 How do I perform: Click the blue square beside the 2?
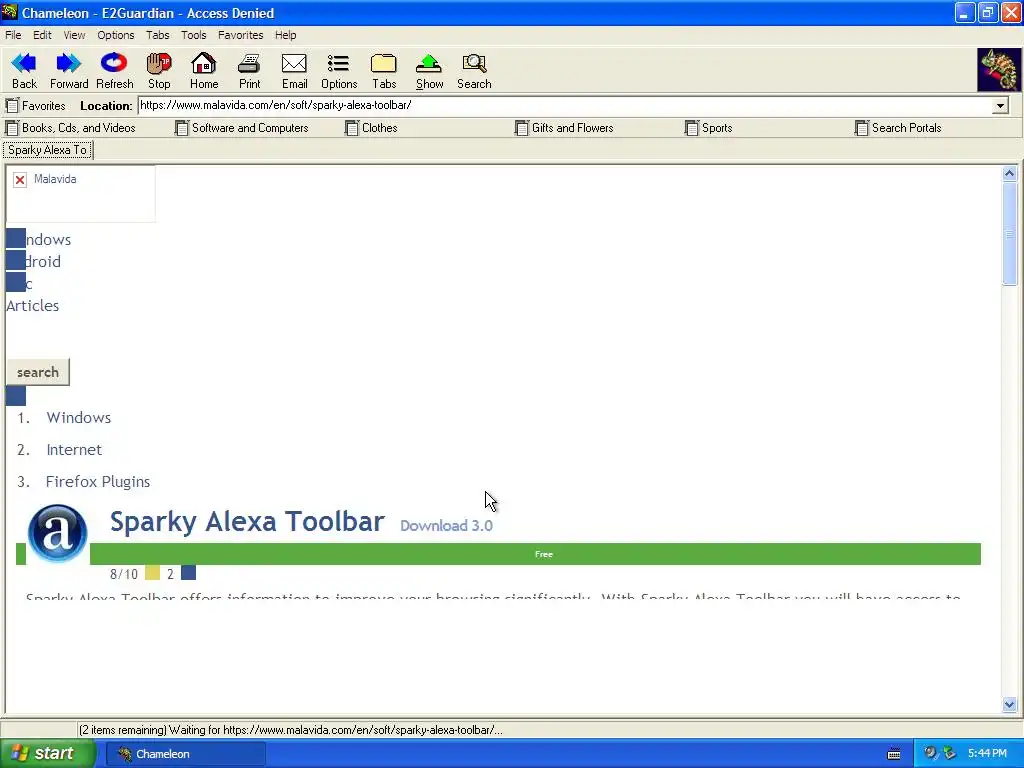[x=188, y=573]
